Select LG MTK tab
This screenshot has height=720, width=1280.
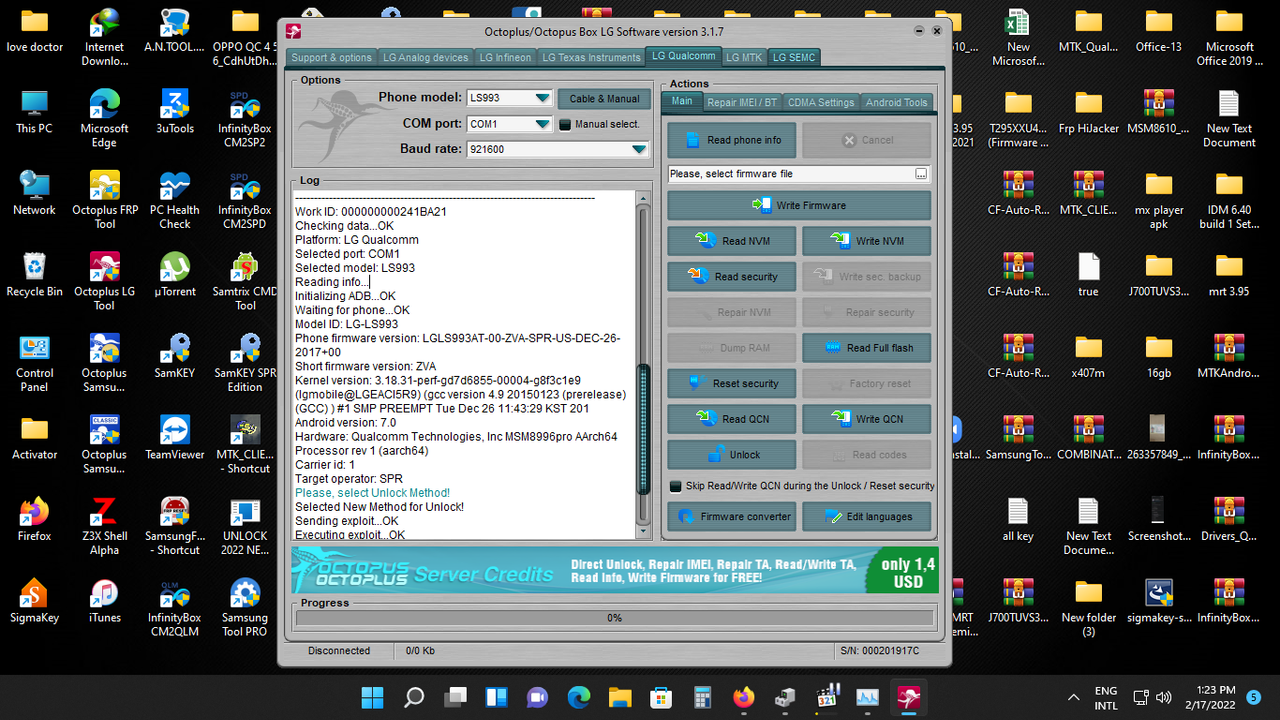click(744, 57)
